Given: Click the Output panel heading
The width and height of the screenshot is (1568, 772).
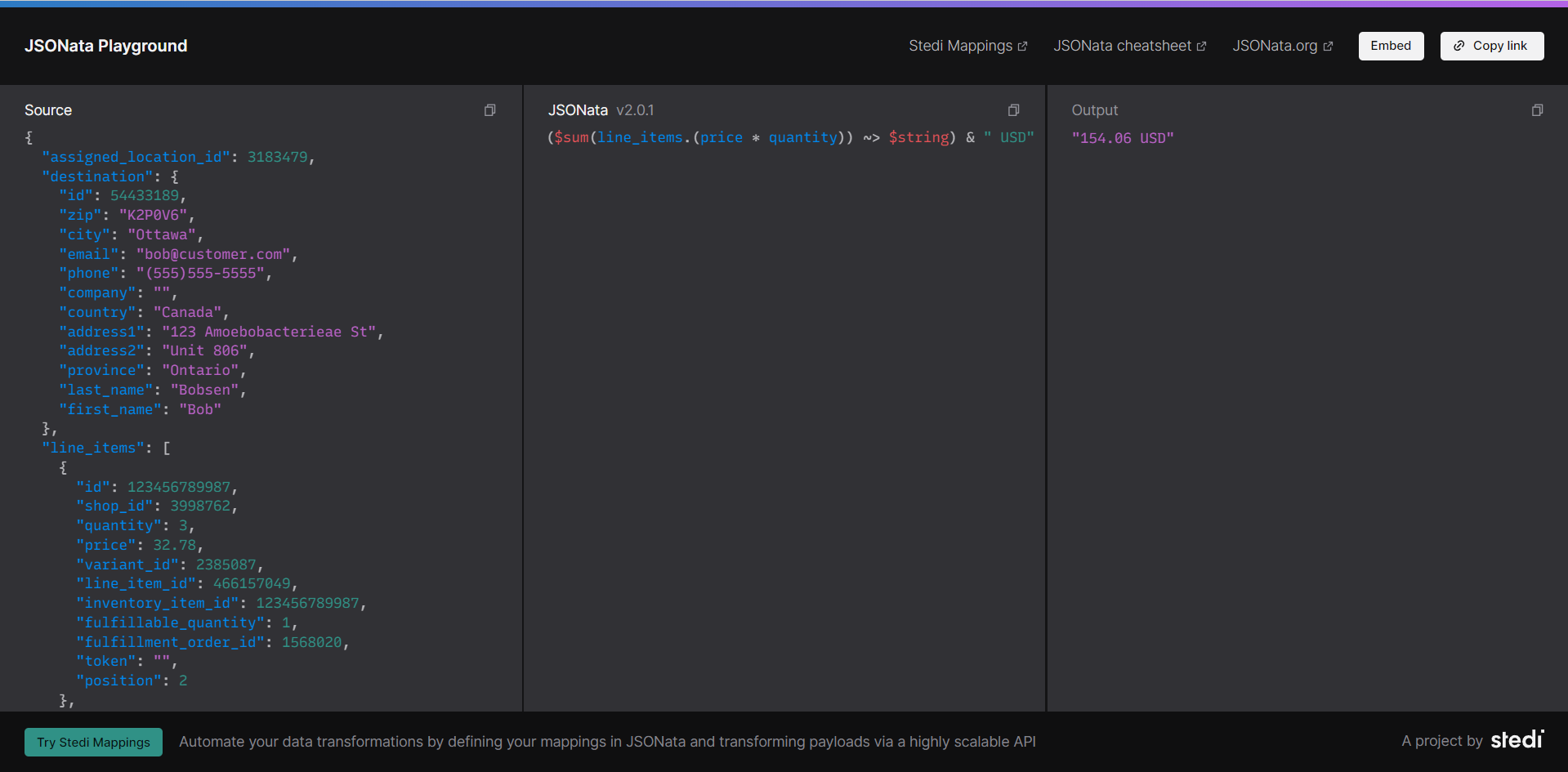Looking at the screenshot, I should pos(1095,110).
